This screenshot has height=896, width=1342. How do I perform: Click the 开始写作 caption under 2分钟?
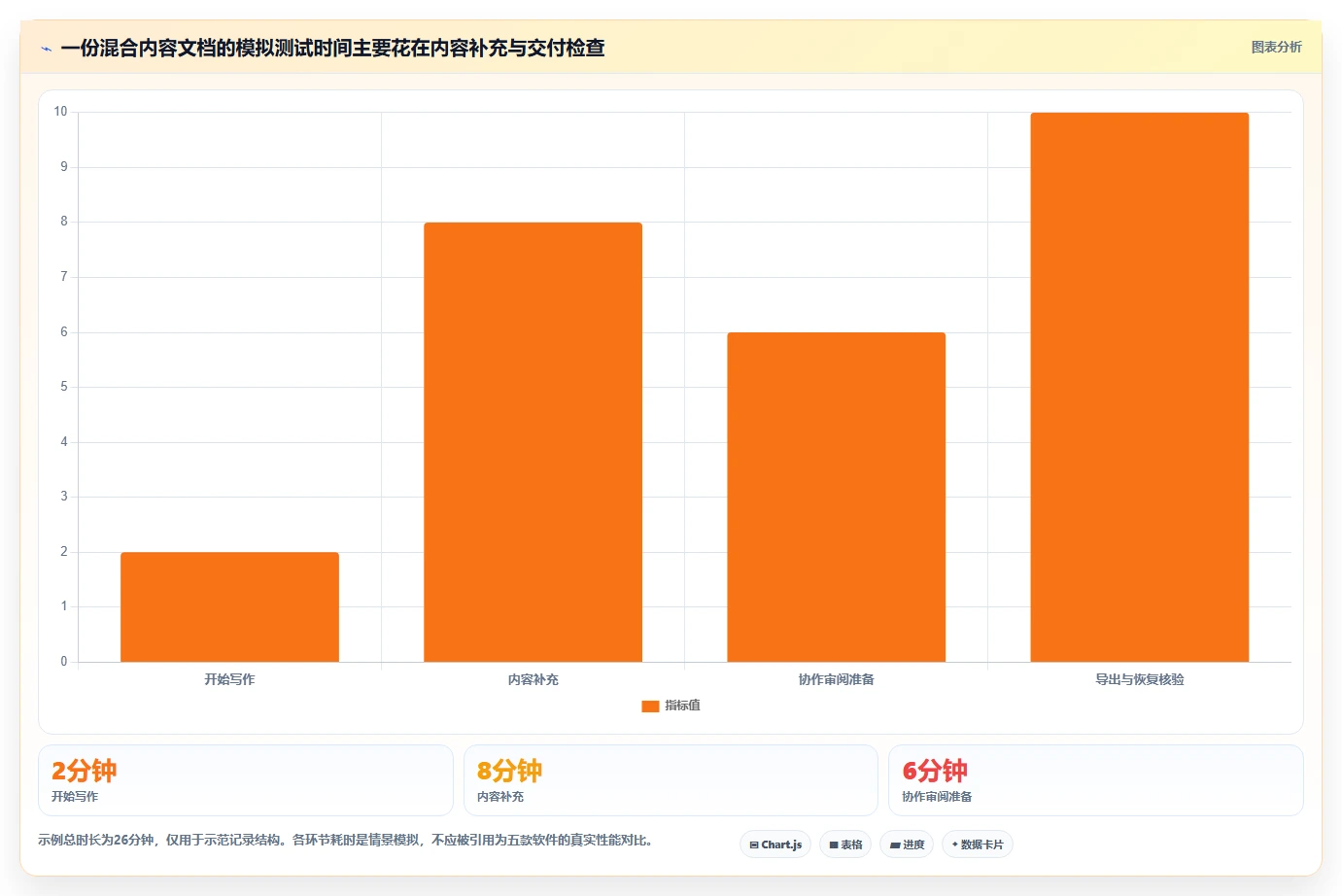click(x=75, y=797)
